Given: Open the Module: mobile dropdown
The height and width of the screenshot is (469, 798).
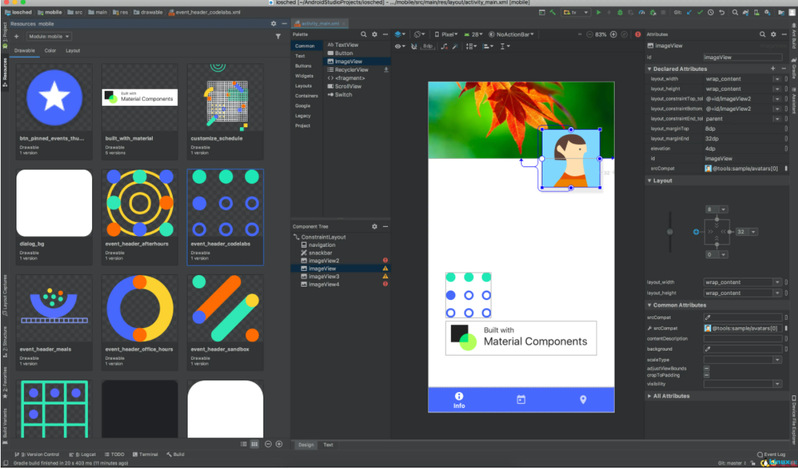Looking at the screenshot, I should [50, 36].
